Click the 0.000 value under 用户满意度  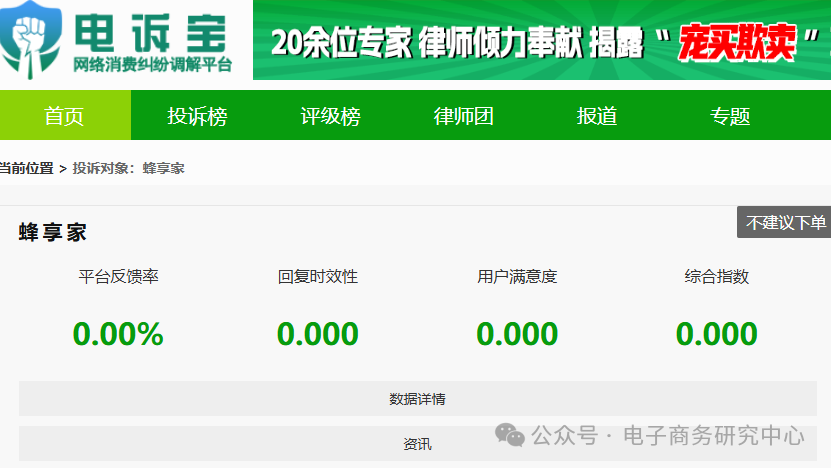coord(517,334)
